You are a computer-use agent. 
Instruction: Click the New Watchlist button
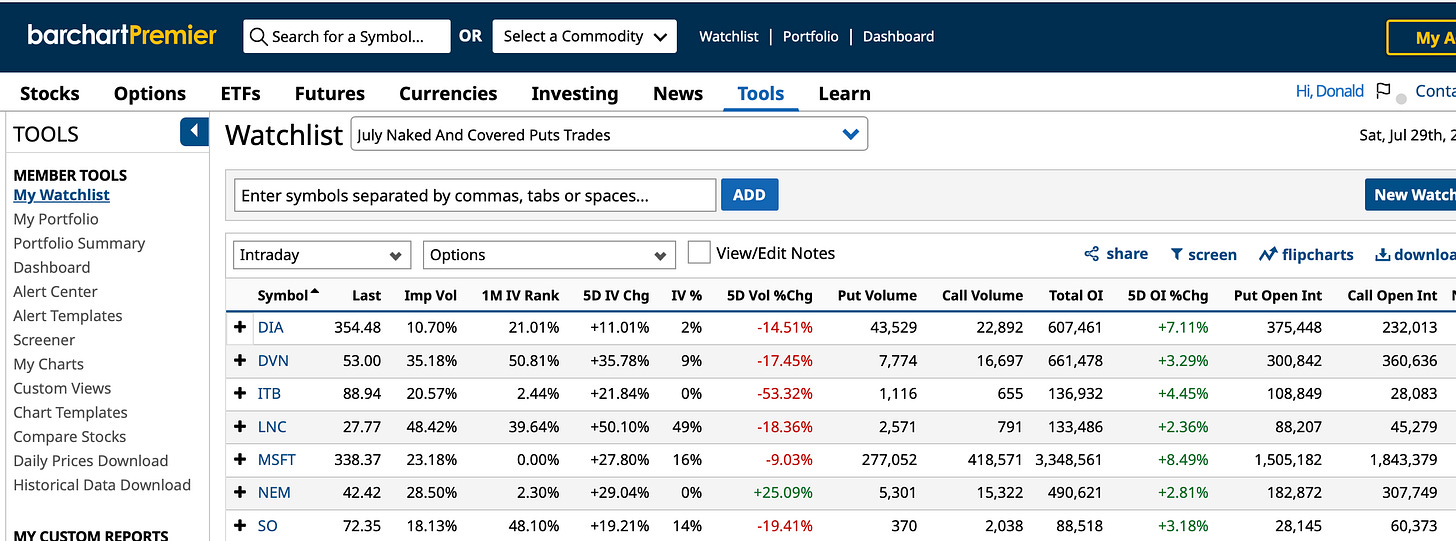pyautogui.click(x=1410, y=195)
